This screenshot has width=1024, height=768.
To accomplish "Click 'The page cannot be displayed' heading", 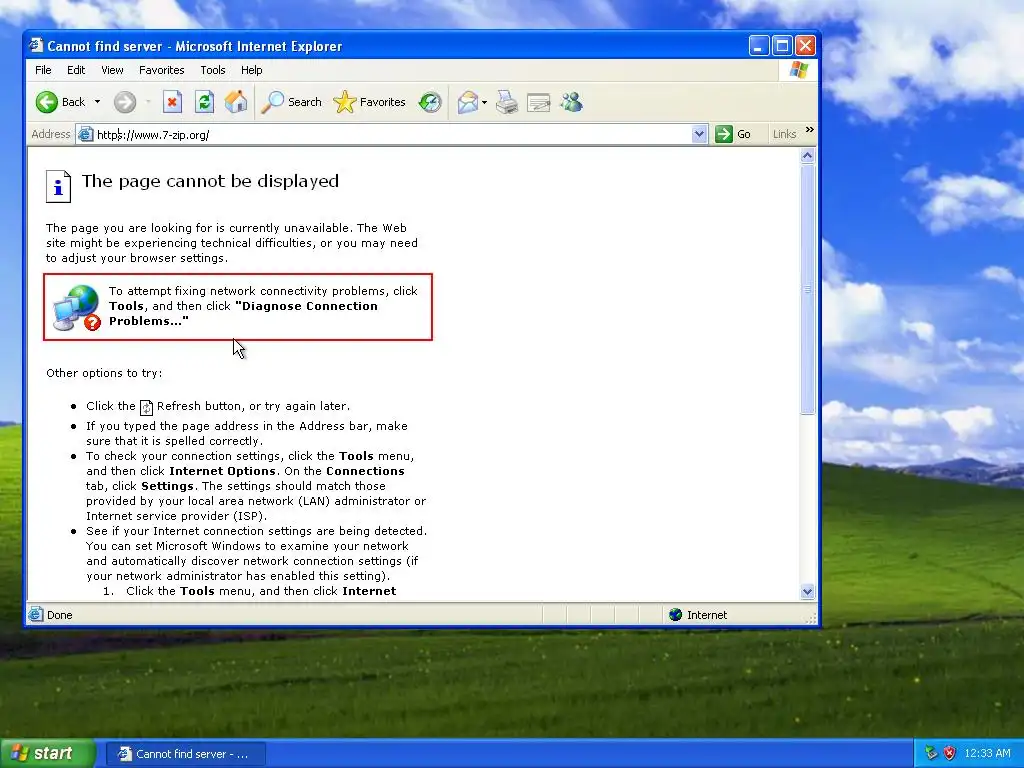I will [x=210, y=181].
